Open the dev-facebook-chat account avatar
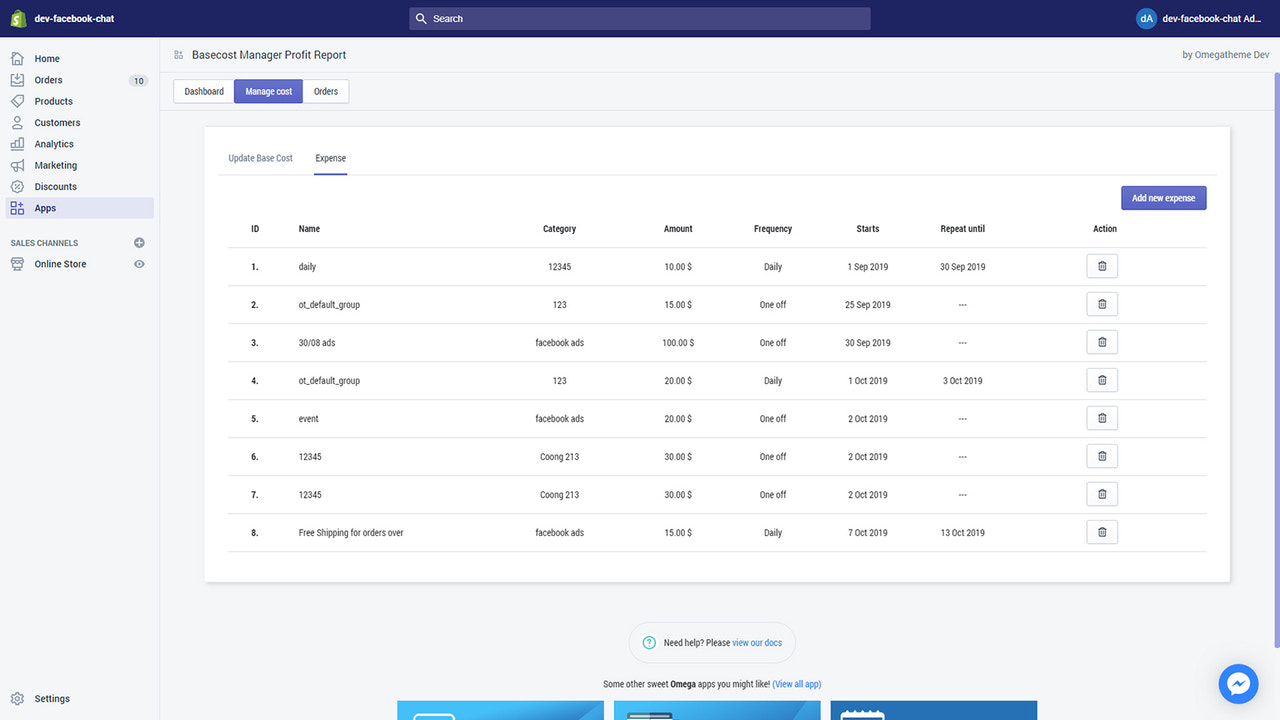 [1146, 17]
